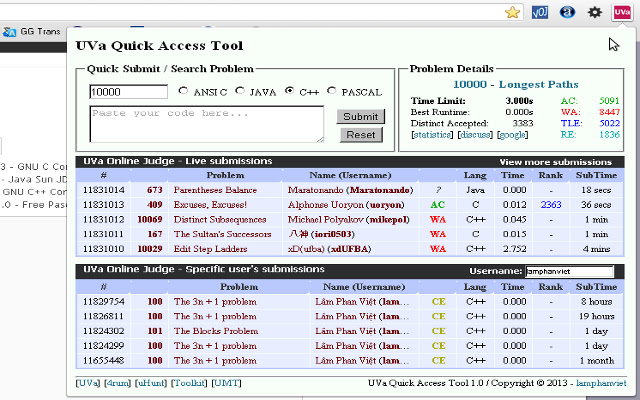This screenshot has height=400, width=640.
Task: Open the '10000 - Longest Paths' problem link
Action: pyautogui.click(x=516, y=84)
